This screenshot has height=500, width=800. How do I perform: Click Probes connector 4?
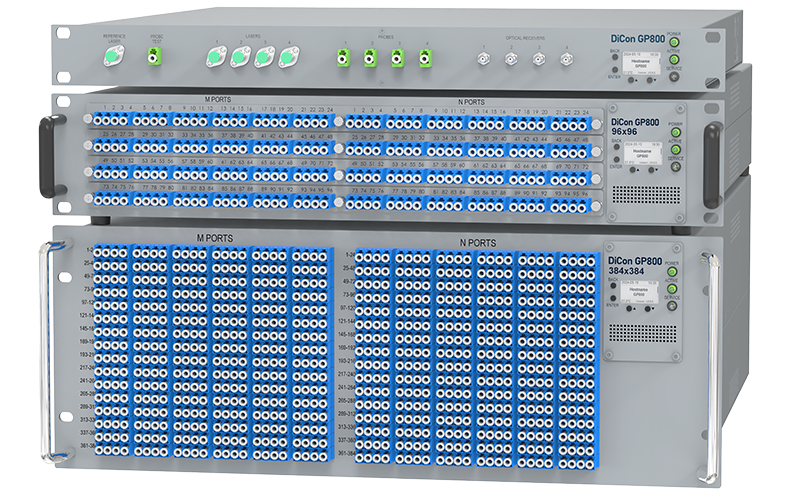click(x=426, y=58)
